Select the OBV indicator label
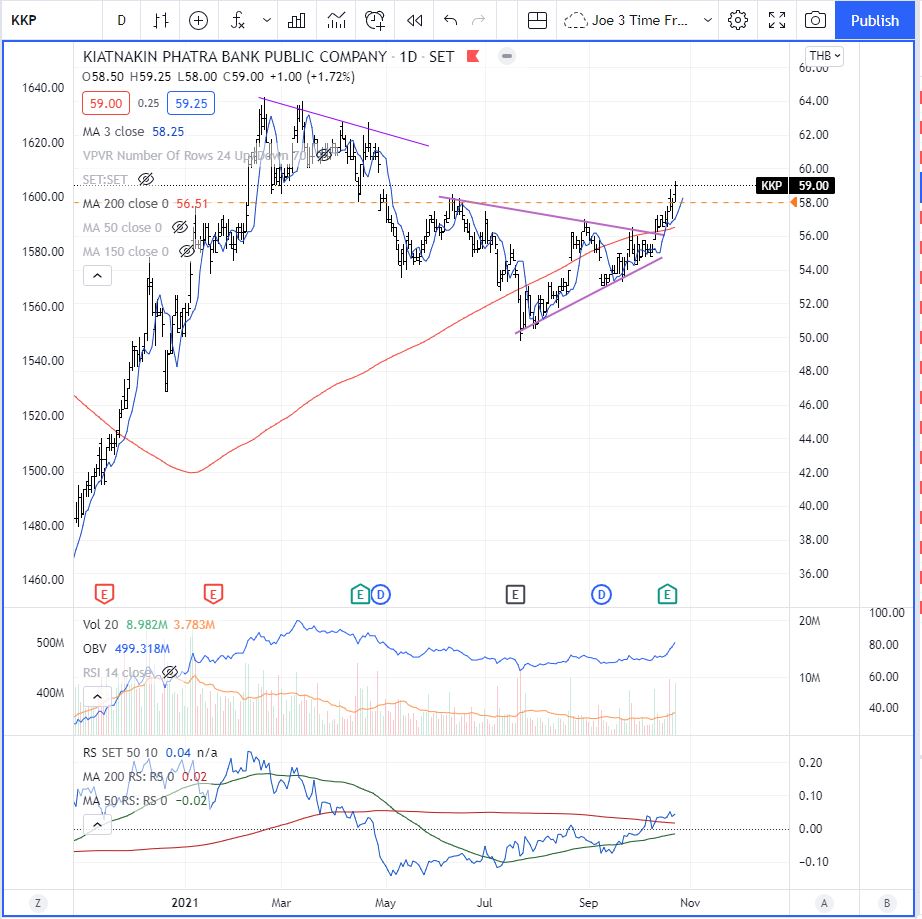 (95, 649)
